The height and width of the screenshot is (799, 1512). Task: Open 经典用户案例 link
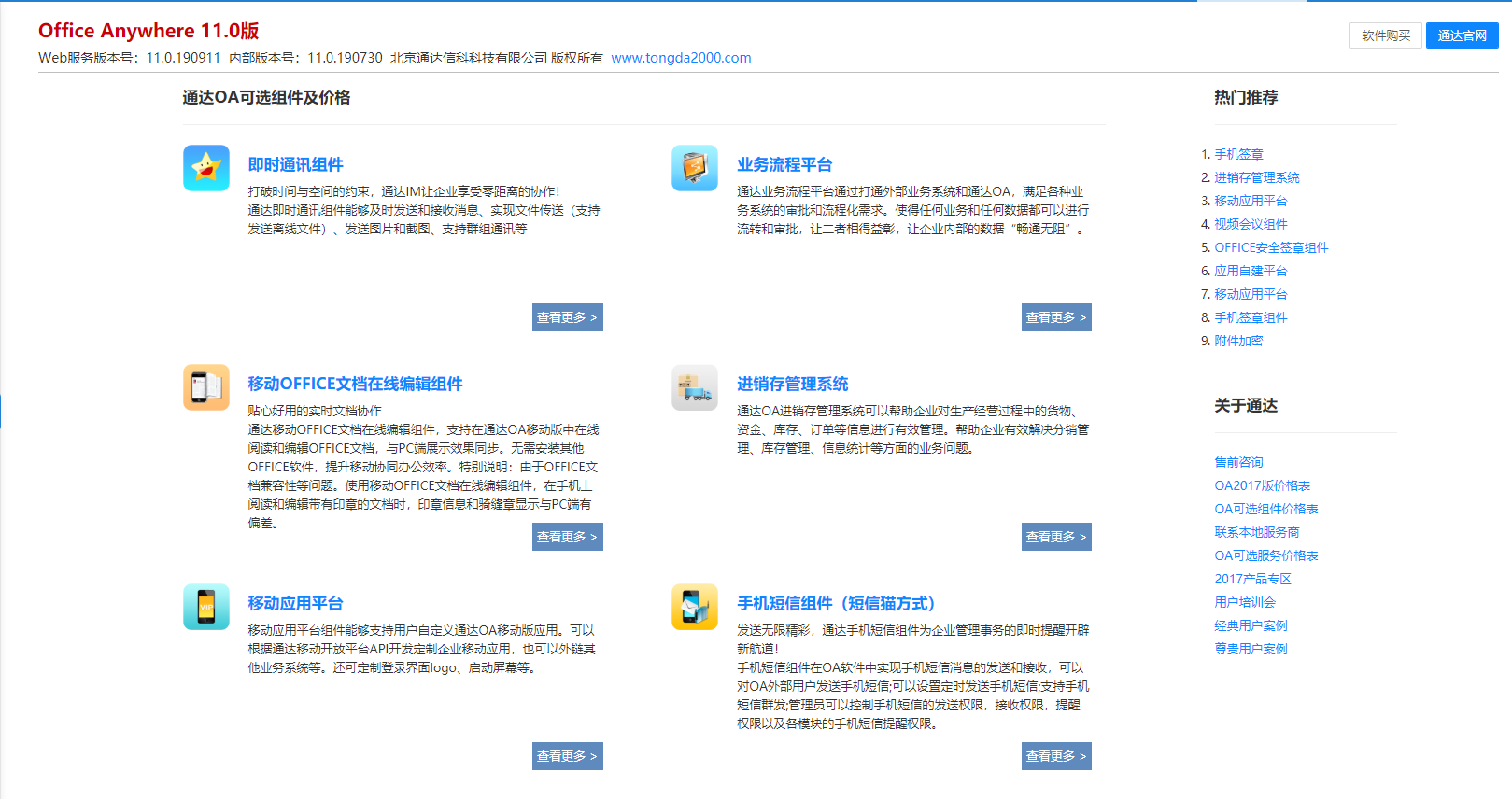(1251, 625)
